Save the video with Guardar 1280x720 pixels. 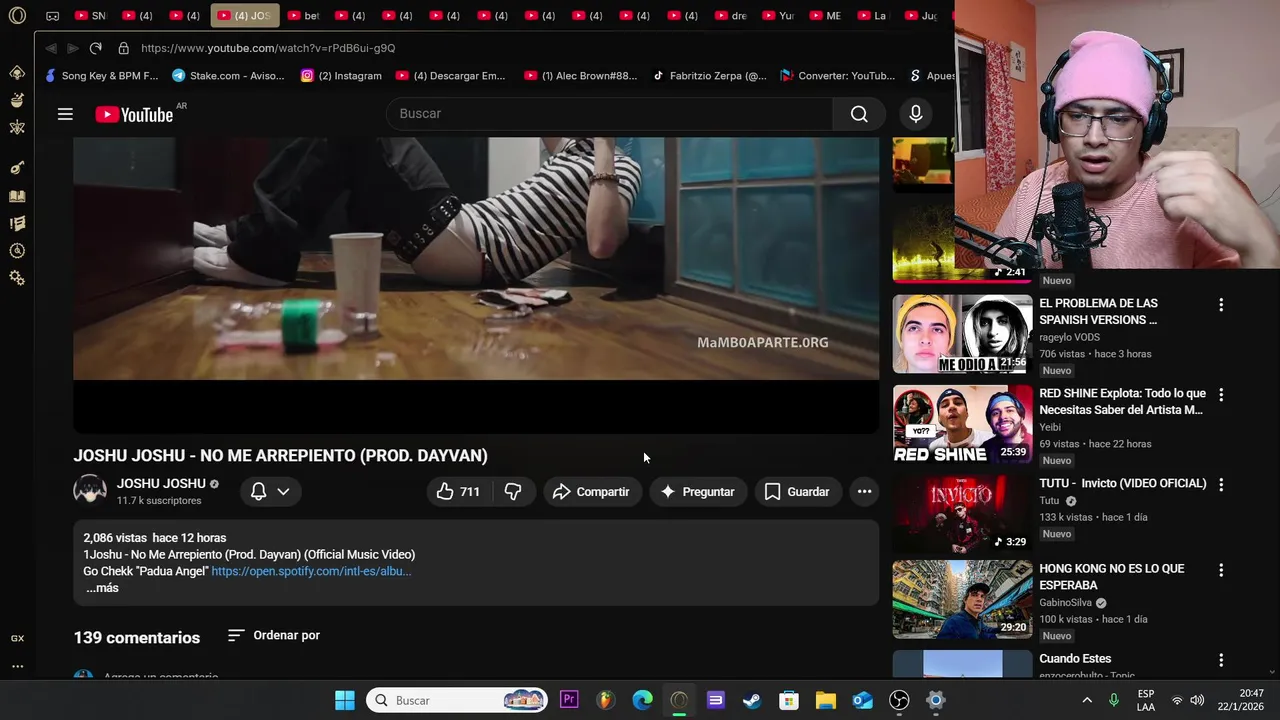click(797, 491)
